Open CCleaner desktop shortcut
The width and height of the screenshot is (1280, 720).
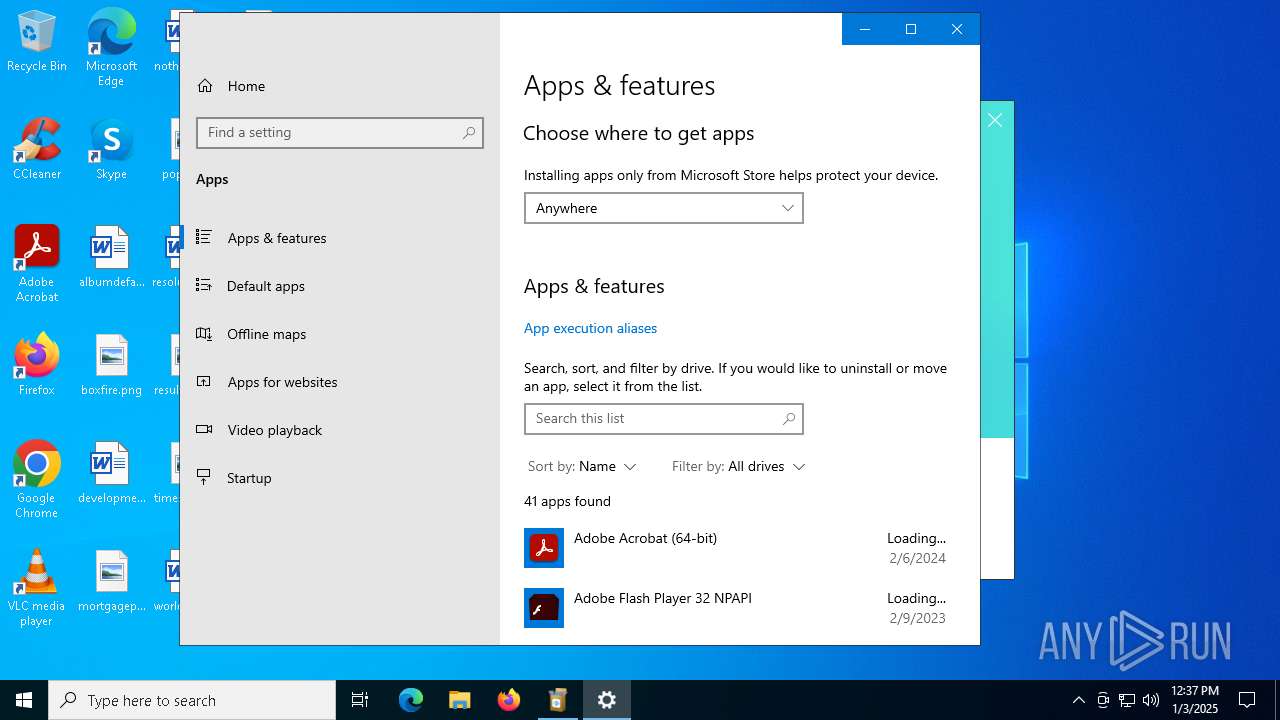point(37,149)
